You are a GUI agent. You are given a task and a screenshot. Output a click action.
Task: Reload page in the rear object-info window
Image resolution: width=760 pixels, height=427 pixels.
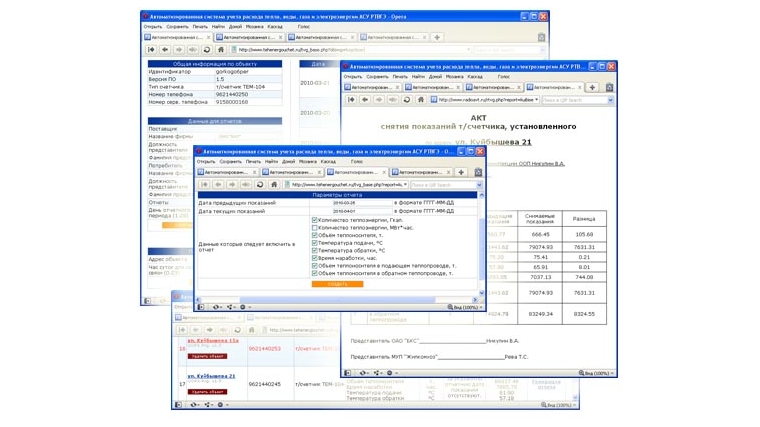point(206,49)
